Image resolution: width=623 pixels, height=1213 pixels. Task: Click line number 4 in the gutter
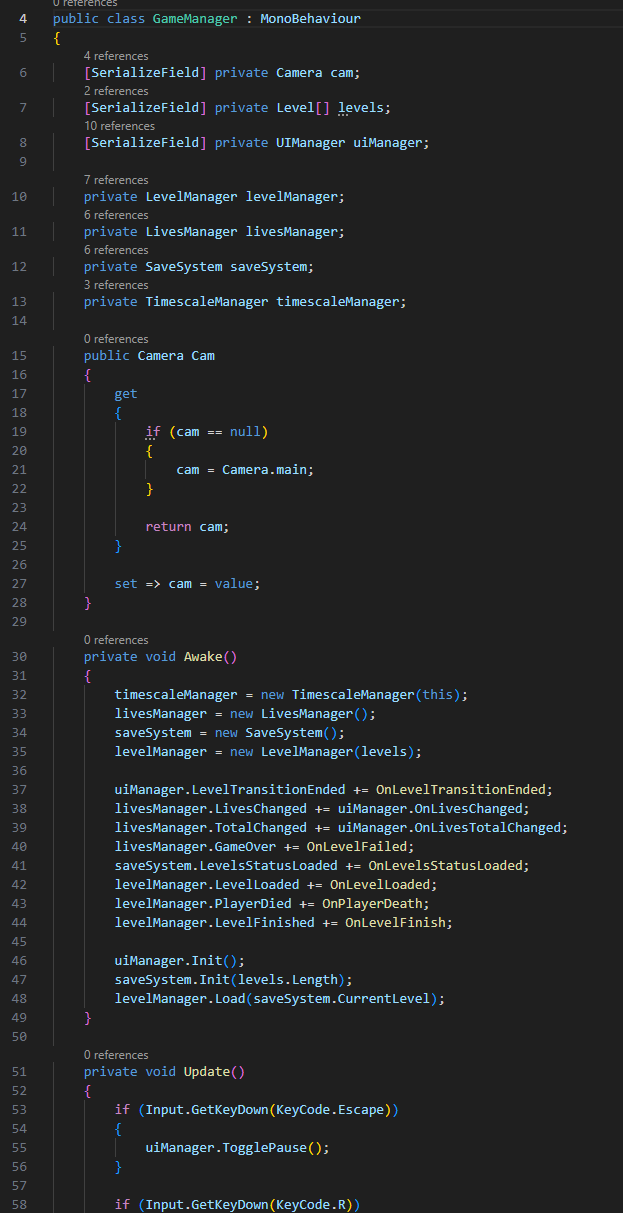point(23,19)
